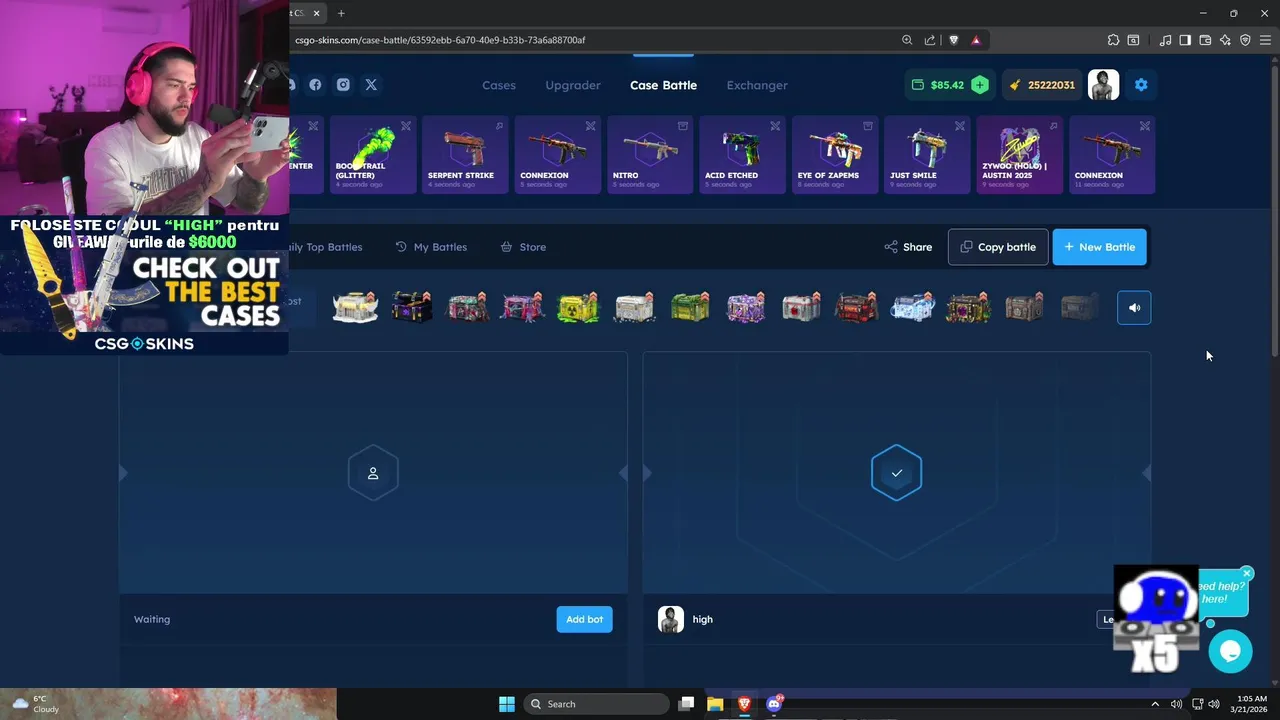Open the Upgrader tab
The height and width of the screenshot is (720, 1280).
[x=573, y=85]
